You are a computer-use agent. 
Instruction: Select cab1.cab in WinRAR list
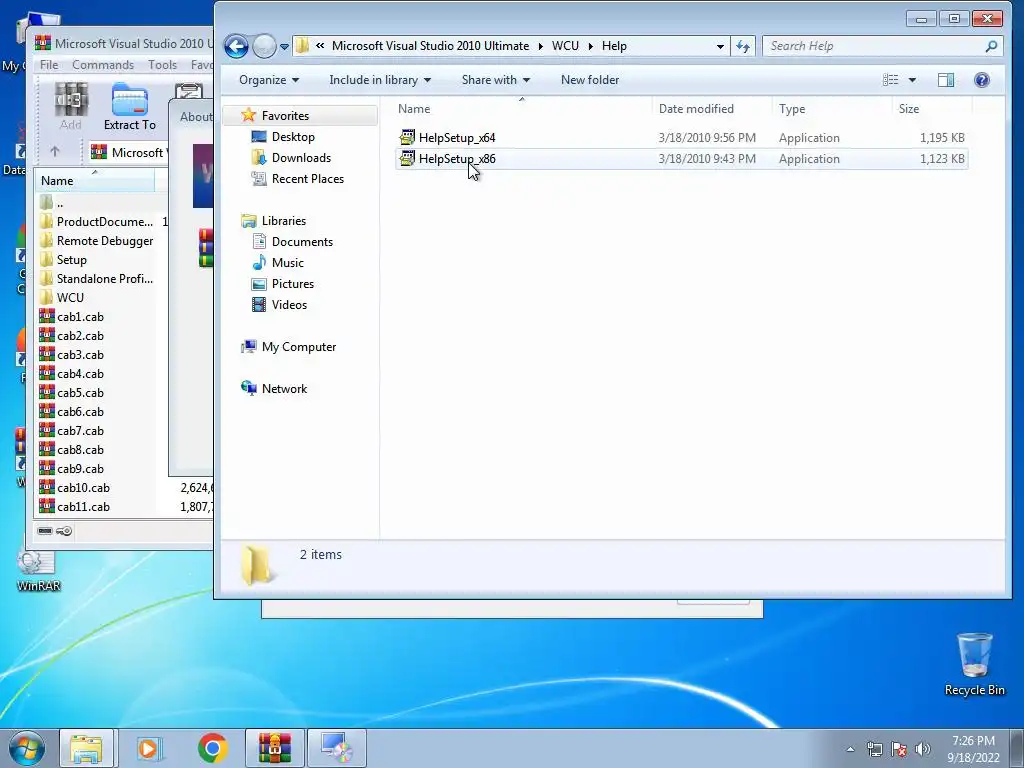[x=72, y=317]
